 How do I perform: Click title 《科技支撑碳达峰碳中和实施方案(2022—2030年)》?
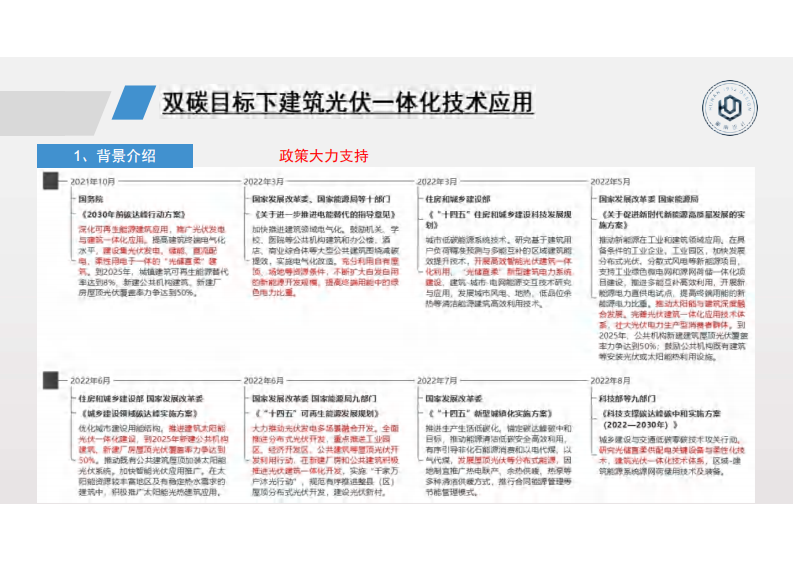click(660, 419)
